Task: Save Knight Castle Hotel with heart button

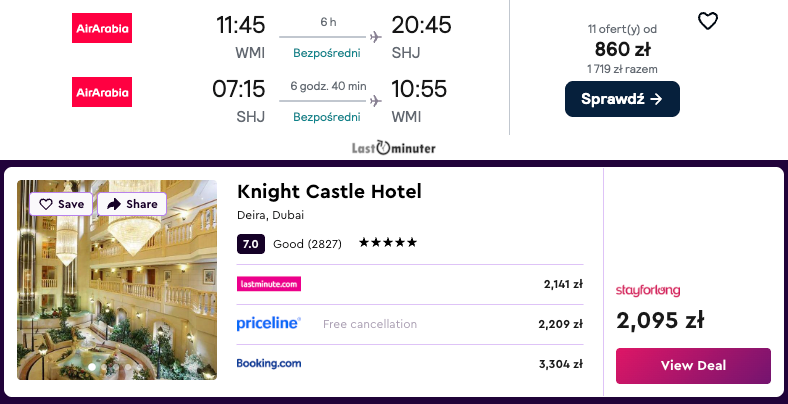Action: click(x=61, y=204)
